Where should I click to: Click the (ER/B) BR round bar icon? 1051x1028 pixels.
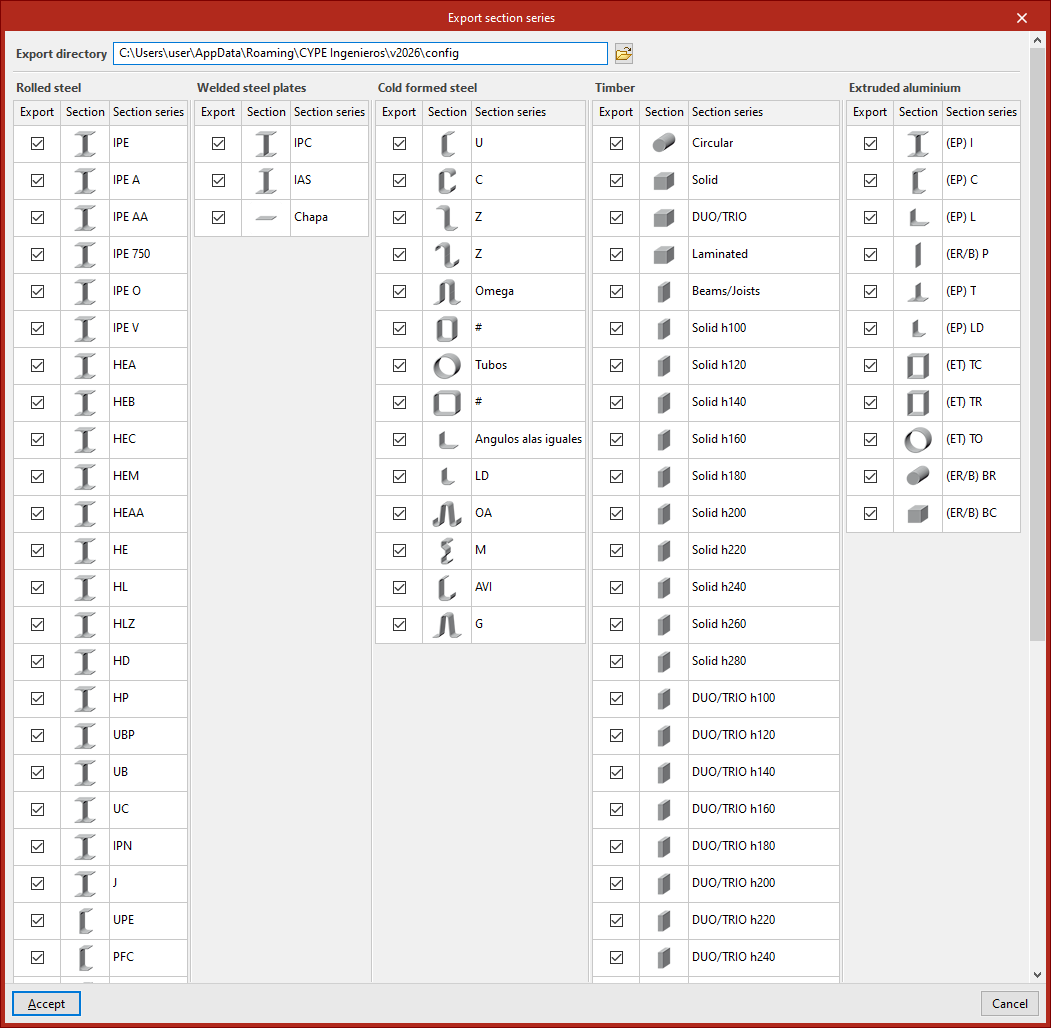click(x=918, y=476)
